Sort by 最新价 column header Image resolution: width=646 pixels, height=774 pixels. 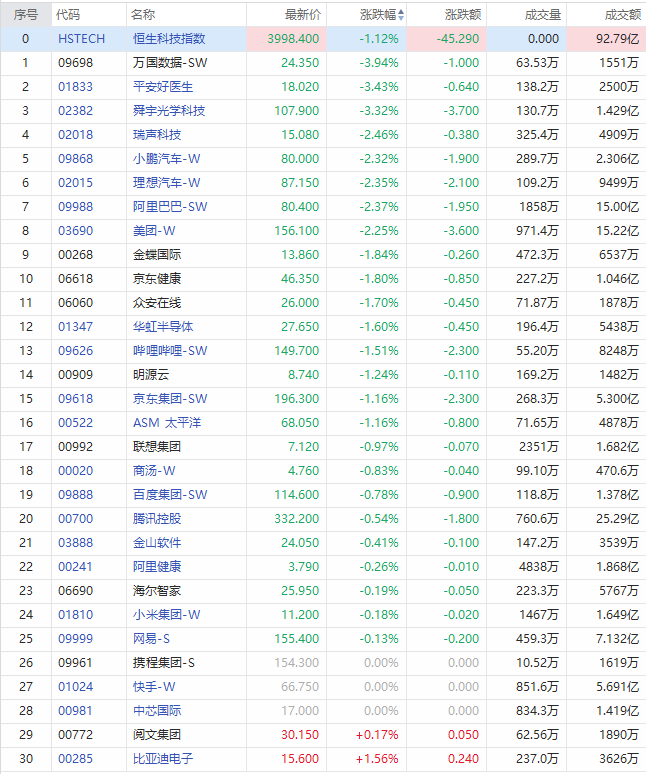click(302, 15)
